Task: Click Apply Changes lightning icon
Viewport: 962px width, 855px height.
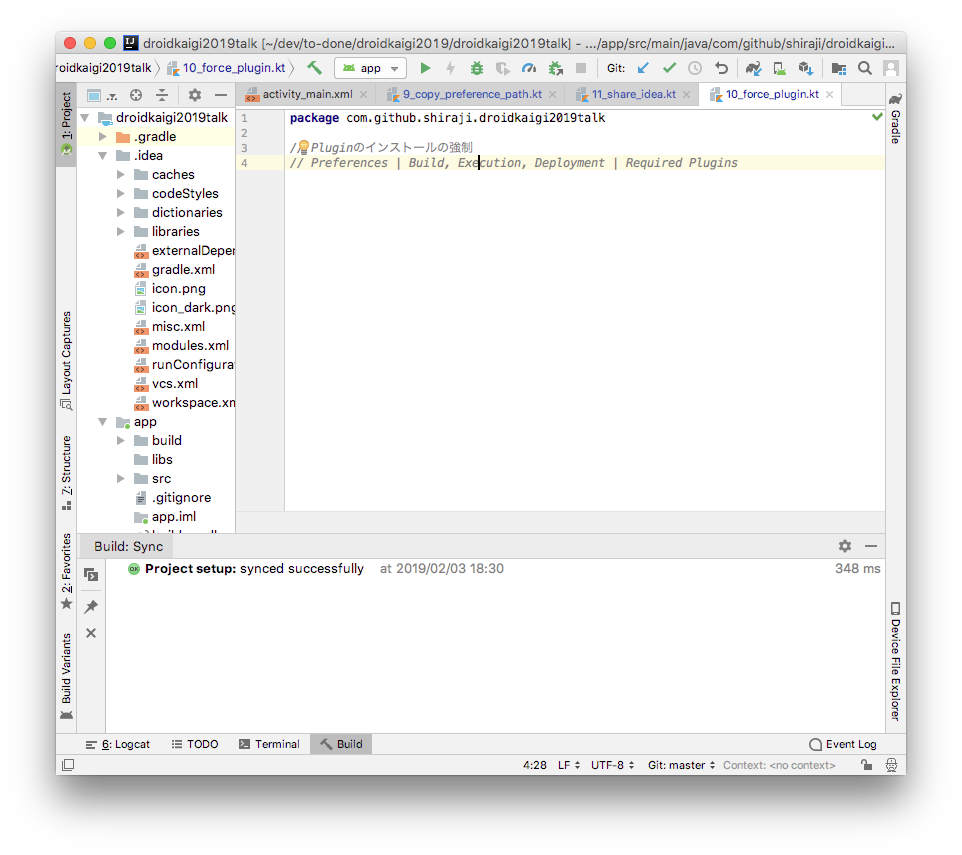Action: pos(450,68)
